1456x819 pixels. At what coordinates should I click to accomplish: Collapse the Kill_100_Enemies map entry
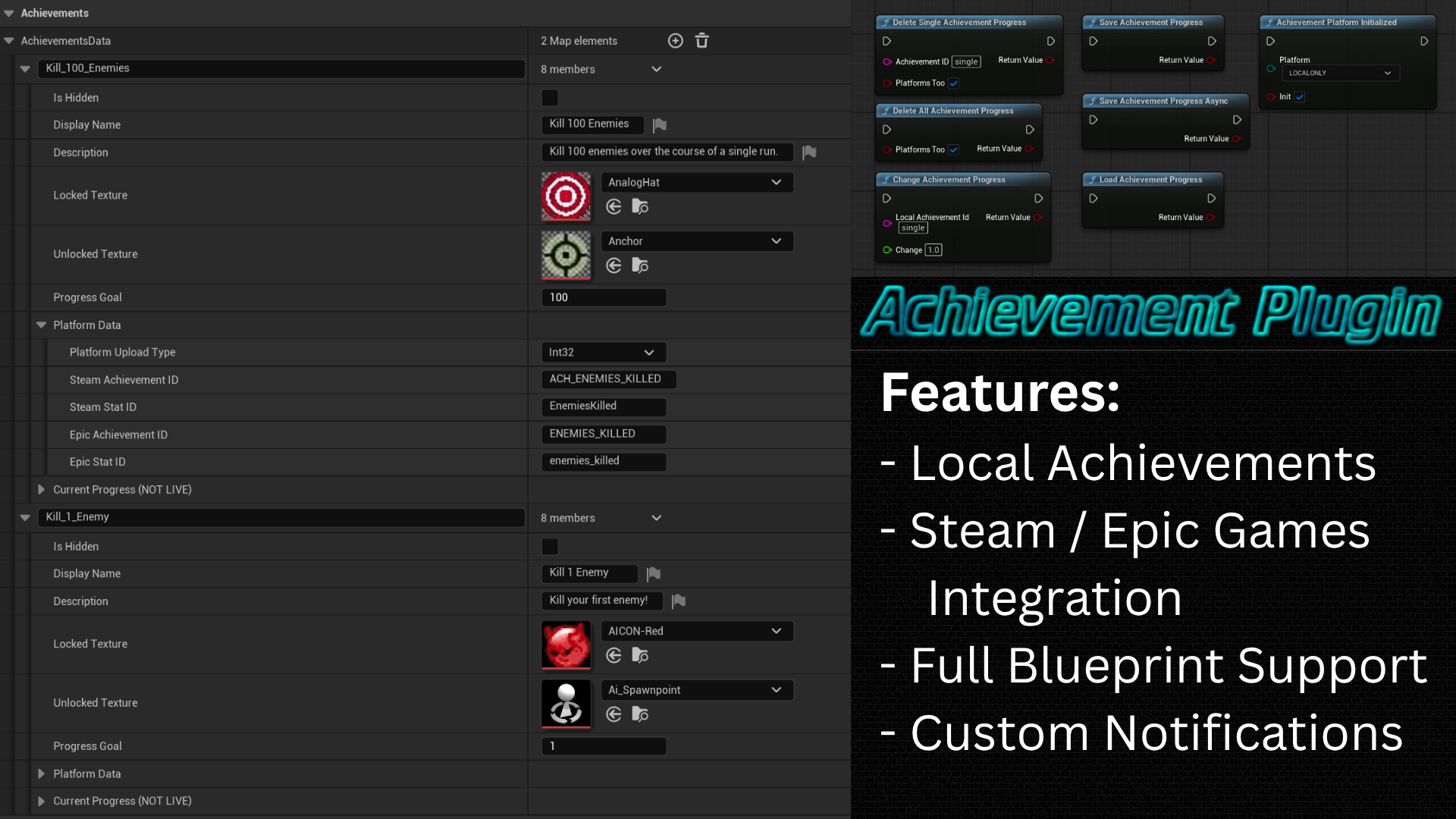[x=25, y=69]
